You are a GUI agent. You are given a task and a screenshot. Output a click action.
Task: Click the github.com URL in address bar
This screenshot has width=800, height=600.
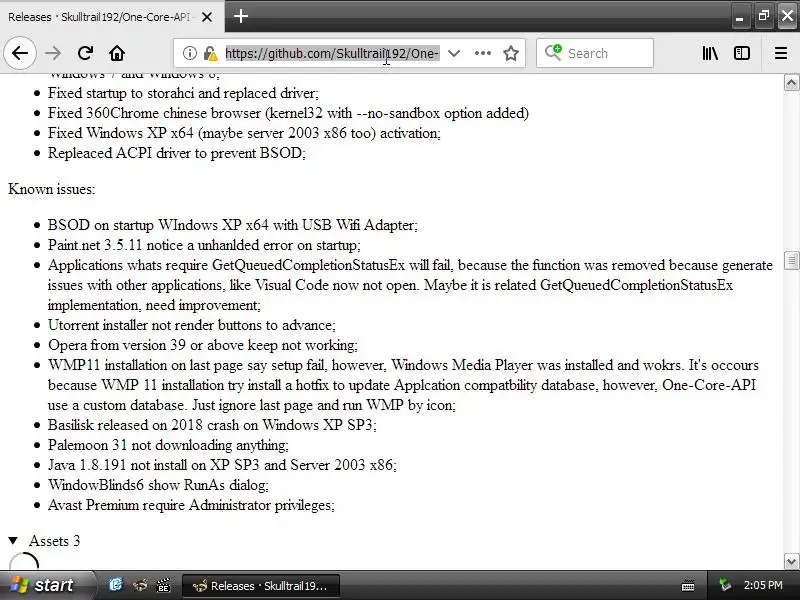(x=332, y=53)
